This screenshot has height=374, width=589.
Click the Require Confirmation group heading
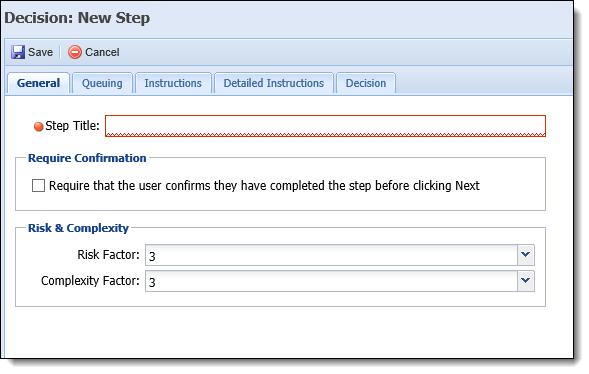(87, 158)
